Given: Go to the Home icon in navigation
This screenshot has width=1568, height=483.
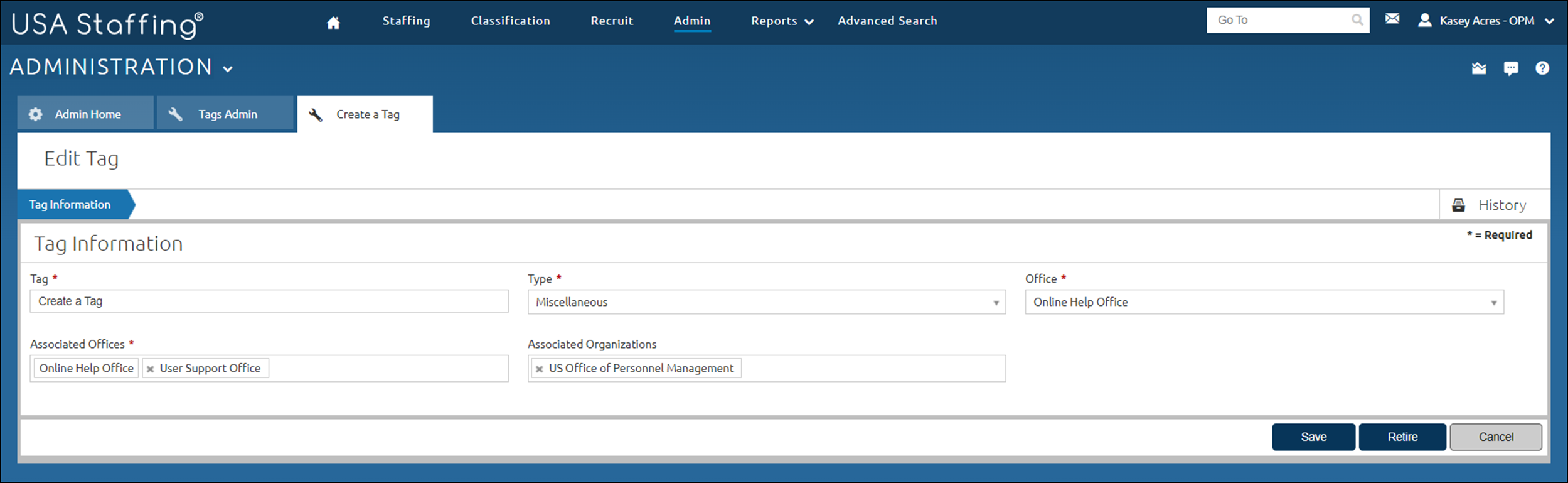Looking at the screenshot, I should pyautogui.click(x=333, y=23).
